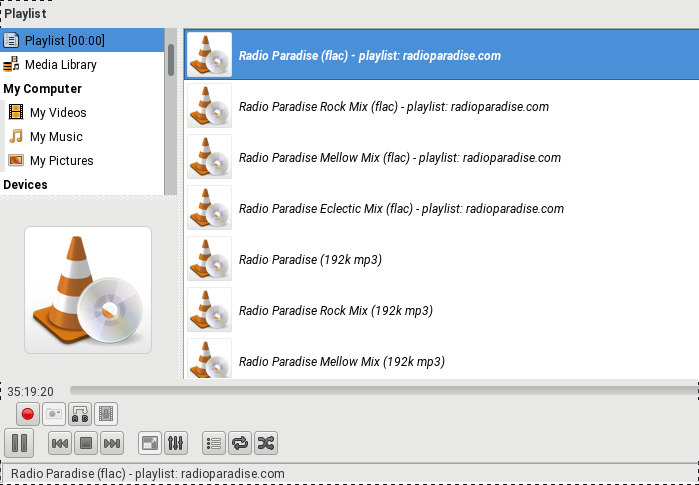Skip to previous media in playlist

click(60, 443)
